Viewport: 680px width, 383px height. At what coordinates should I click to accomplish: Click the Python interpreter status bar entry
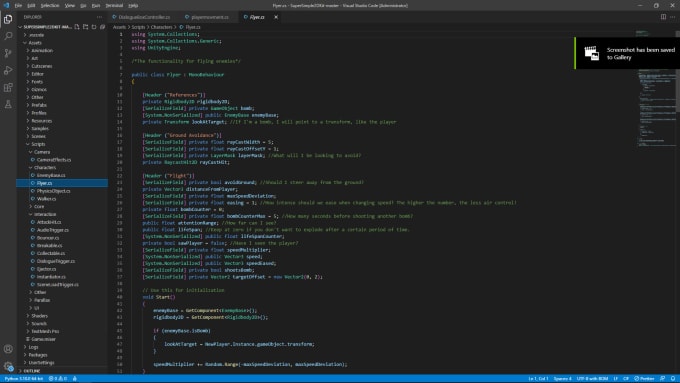[24, 379]
